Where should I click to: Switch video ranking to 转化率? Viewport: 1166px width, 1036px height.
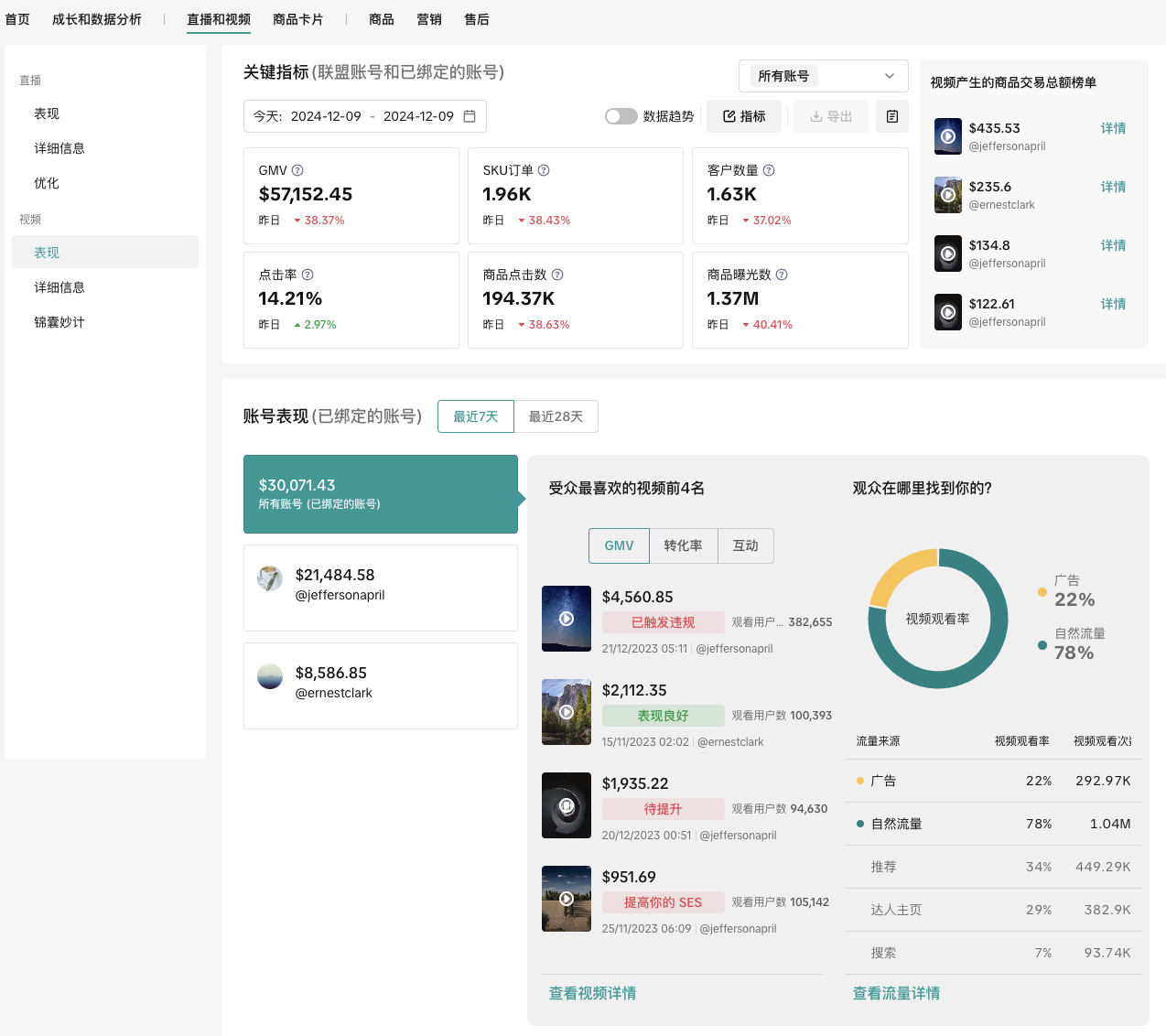[683, 545]
